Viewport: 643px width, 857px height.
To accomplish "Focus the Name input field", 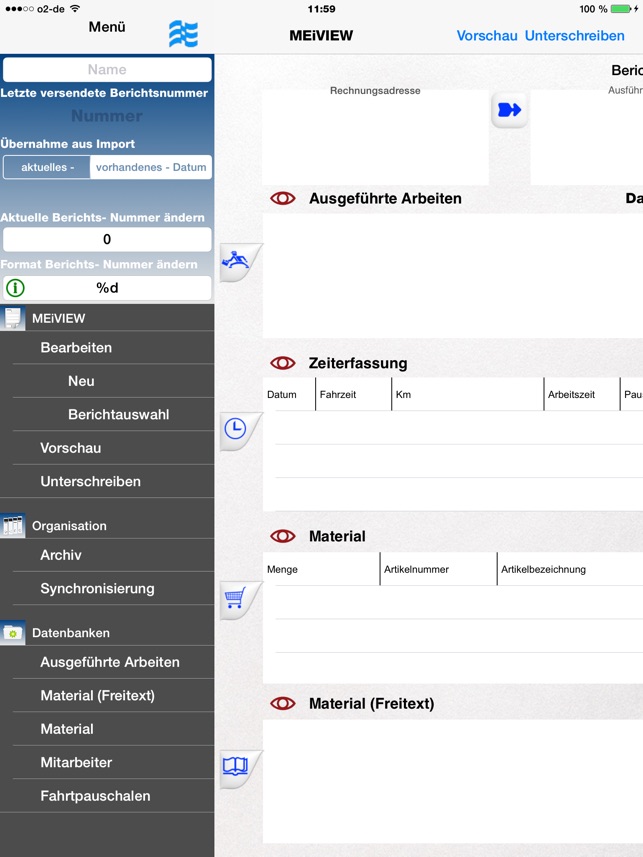I will click(x=107, y=69).
